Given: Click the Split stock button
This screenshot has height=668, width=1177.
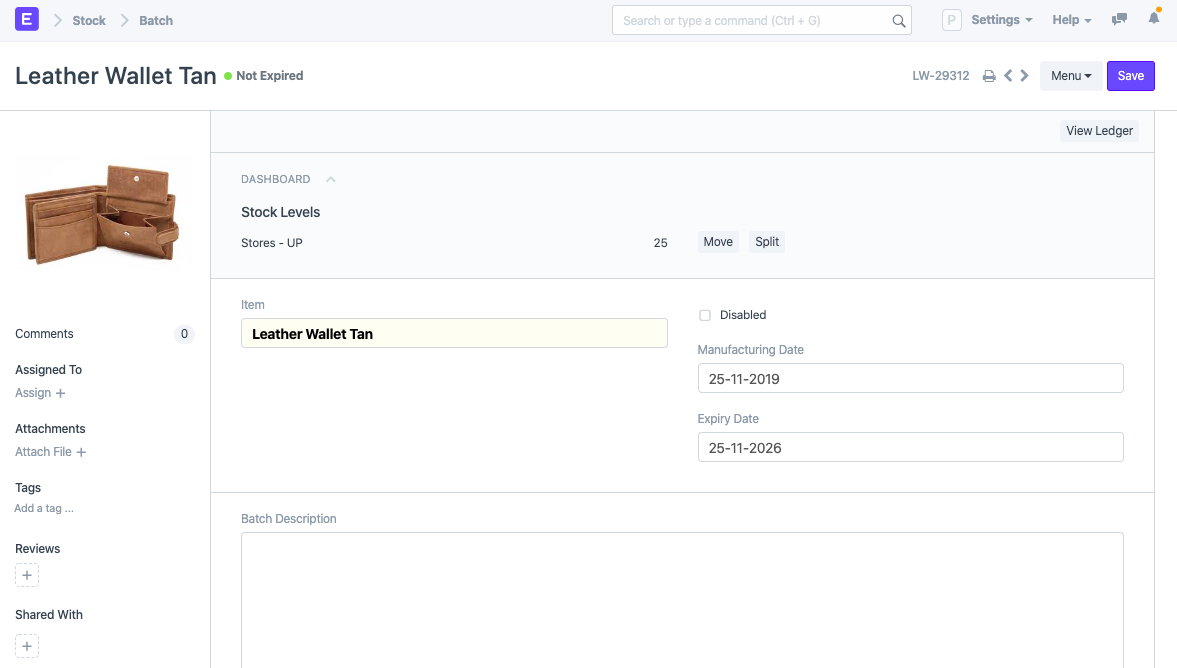Looking at the screenshot, I should coord(767,242).
